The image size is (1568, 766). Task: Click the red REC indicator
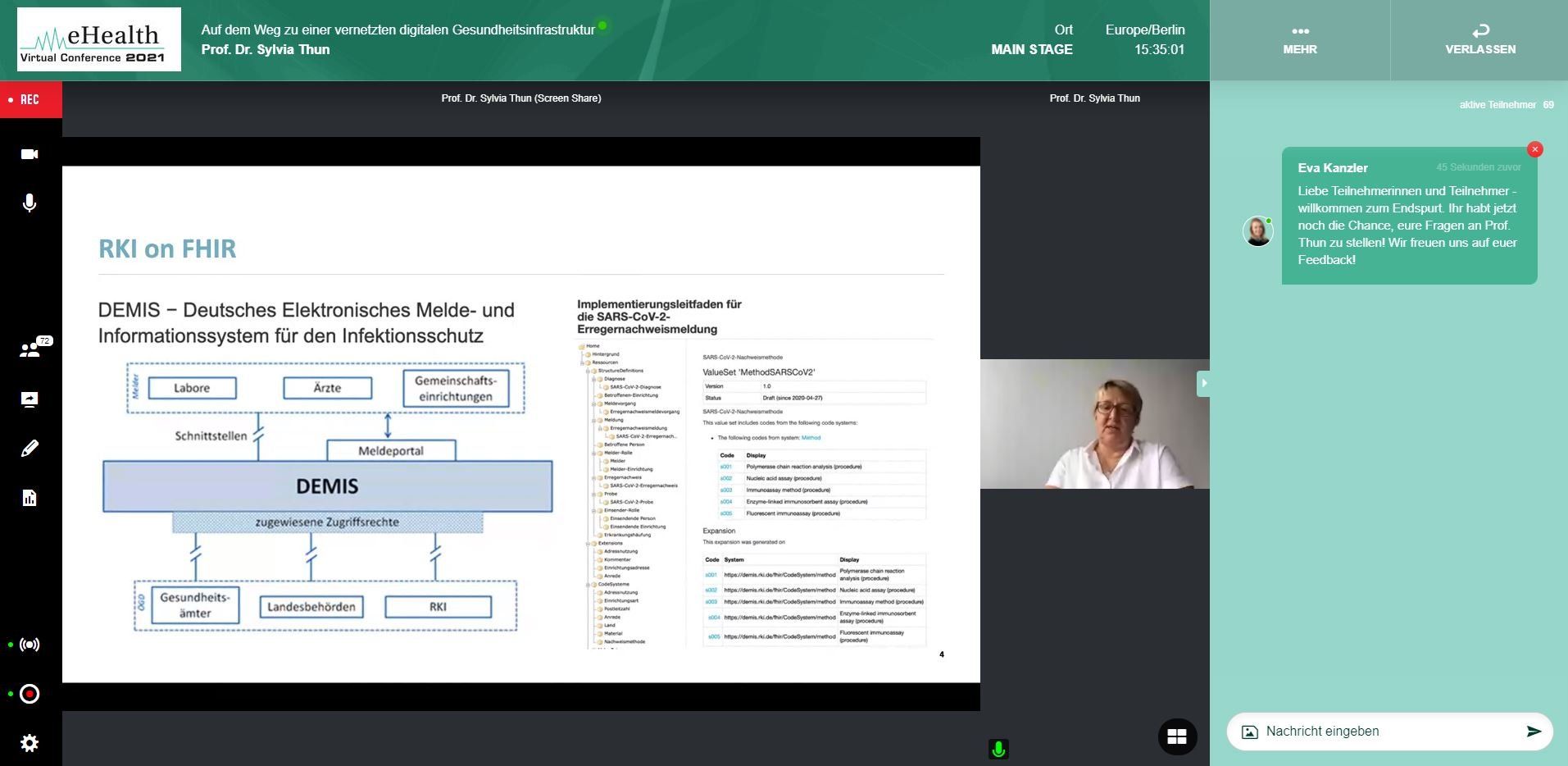pos(31,99)
